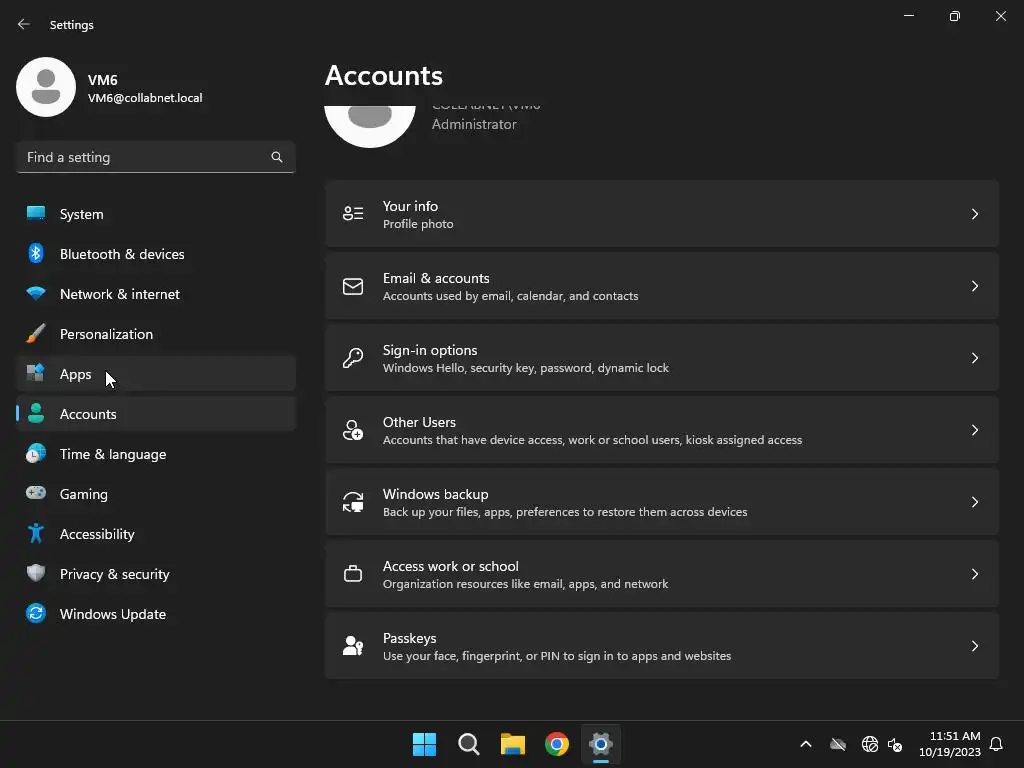Click the Windows Update sync icon
Viewport: 1024px width, 768px height.
pyautogui.click(x=36, y=613)
